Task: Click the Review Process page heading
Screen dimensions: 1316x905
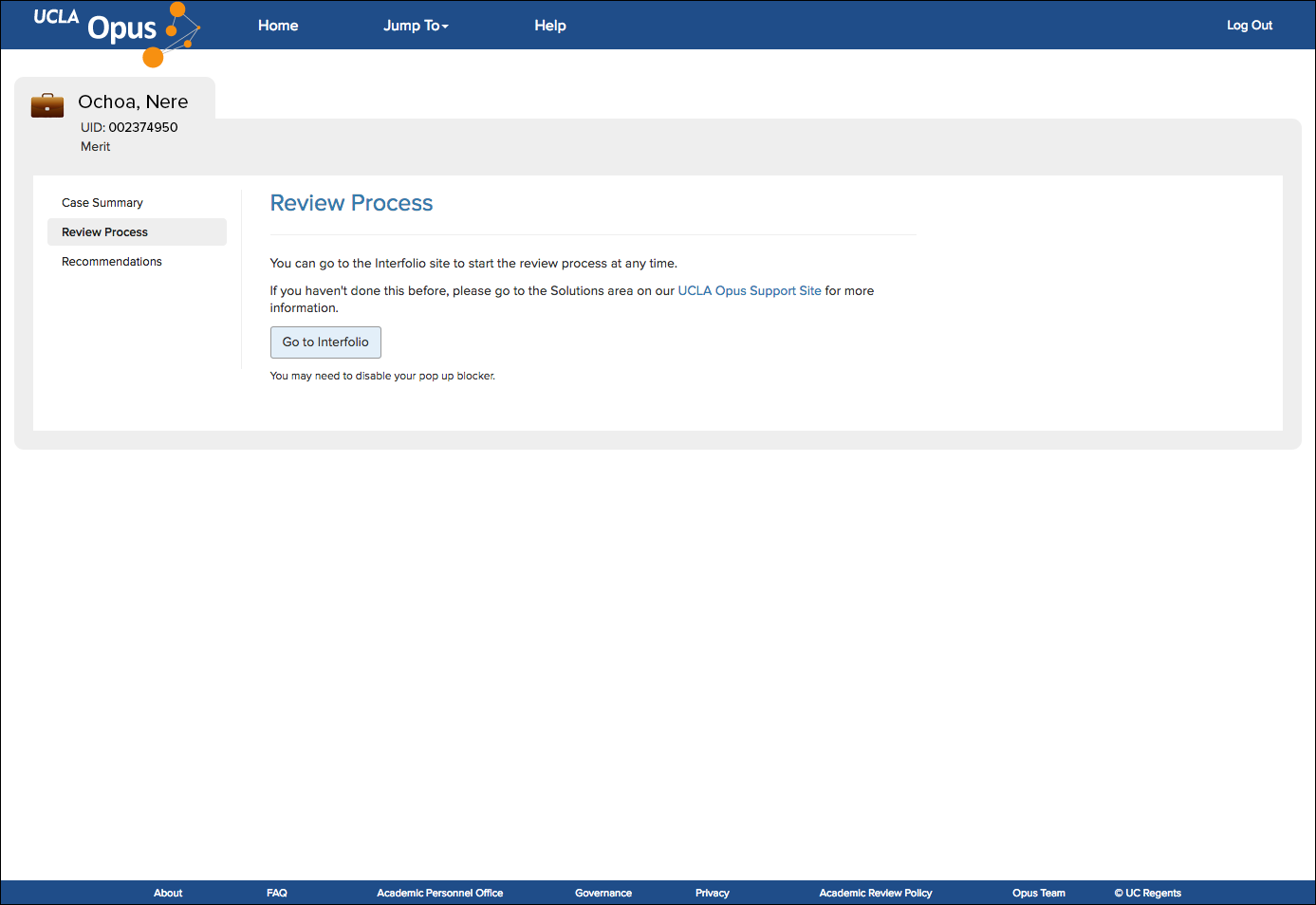Action: [x=352, y=203]
